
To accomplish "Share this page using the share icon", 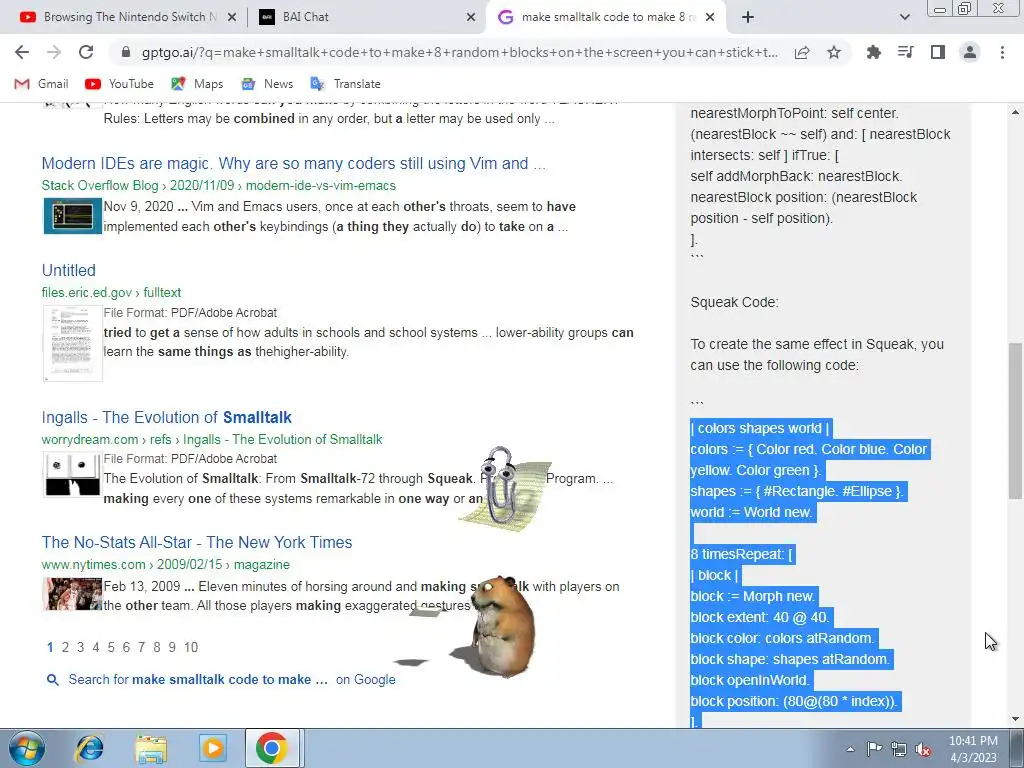I will [802, 53].
